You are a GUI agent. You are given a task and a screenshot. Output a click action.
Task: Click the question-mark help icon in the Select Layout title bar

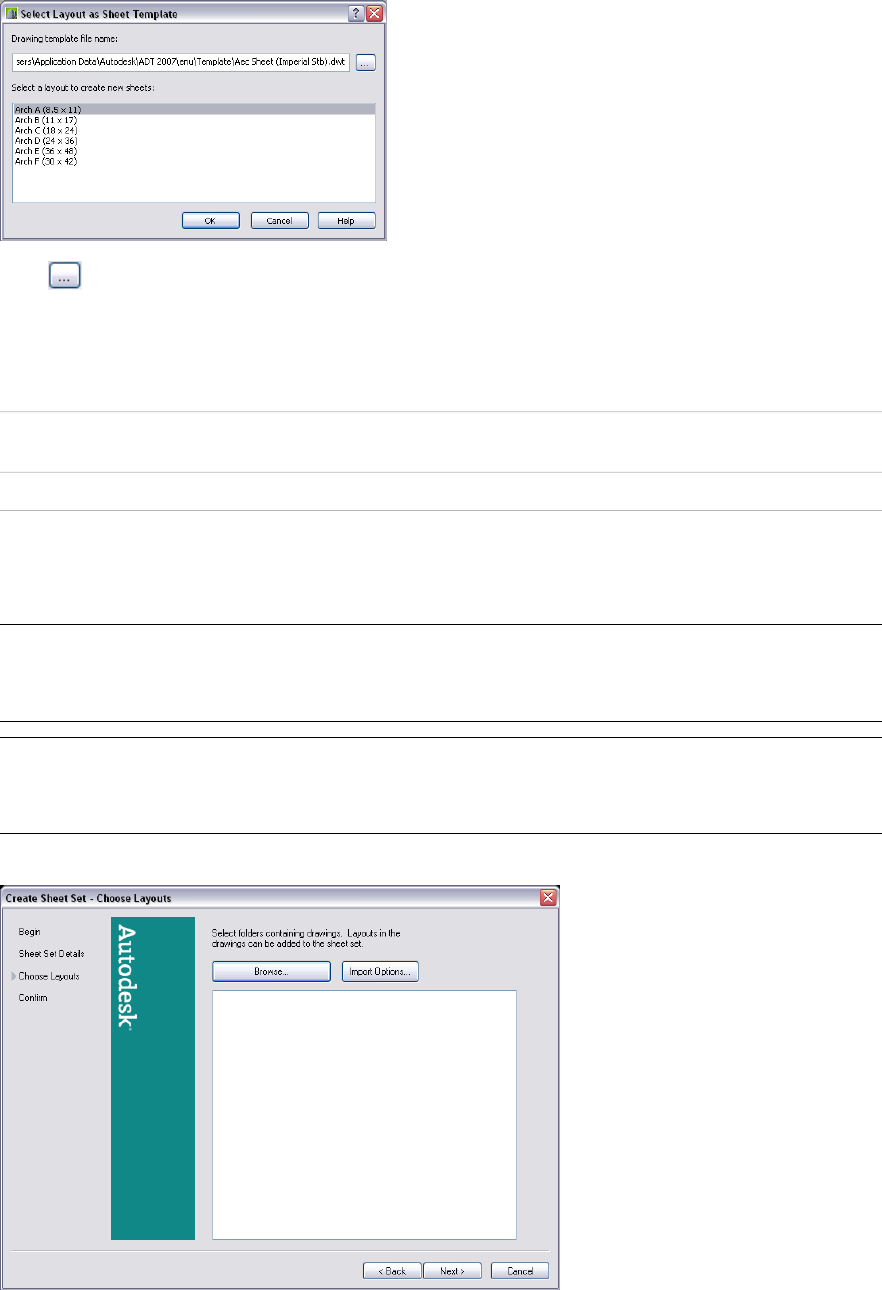click(x=357, y=14)
